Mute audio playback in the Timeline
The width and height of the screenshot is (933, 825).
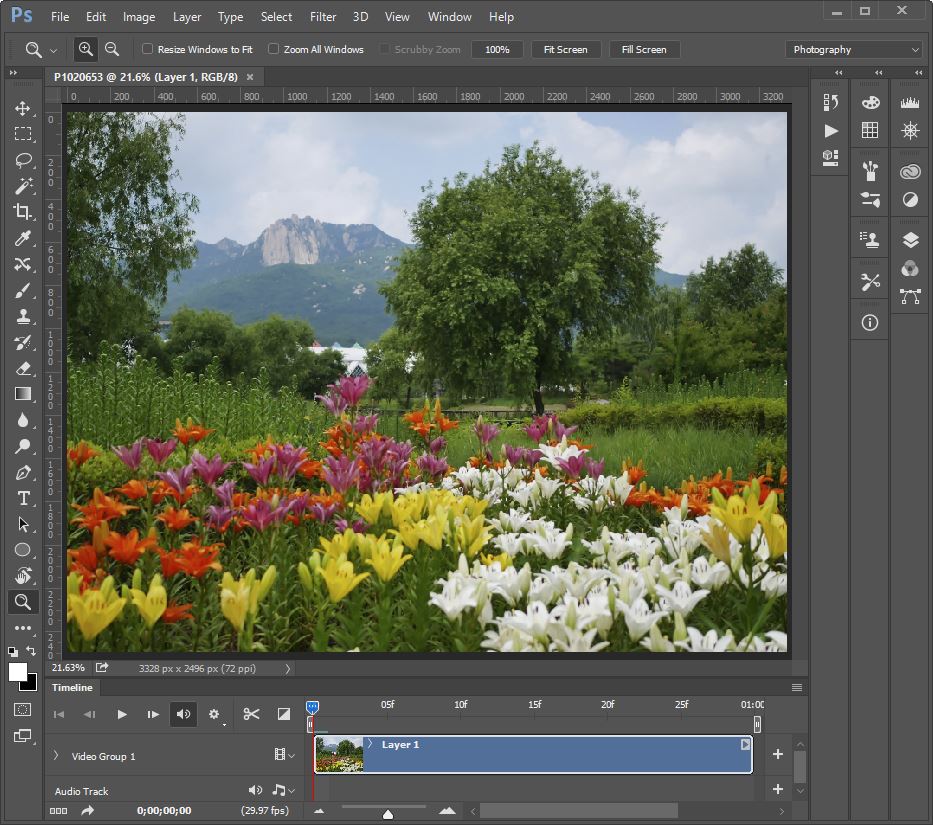(x=183, y=714)
